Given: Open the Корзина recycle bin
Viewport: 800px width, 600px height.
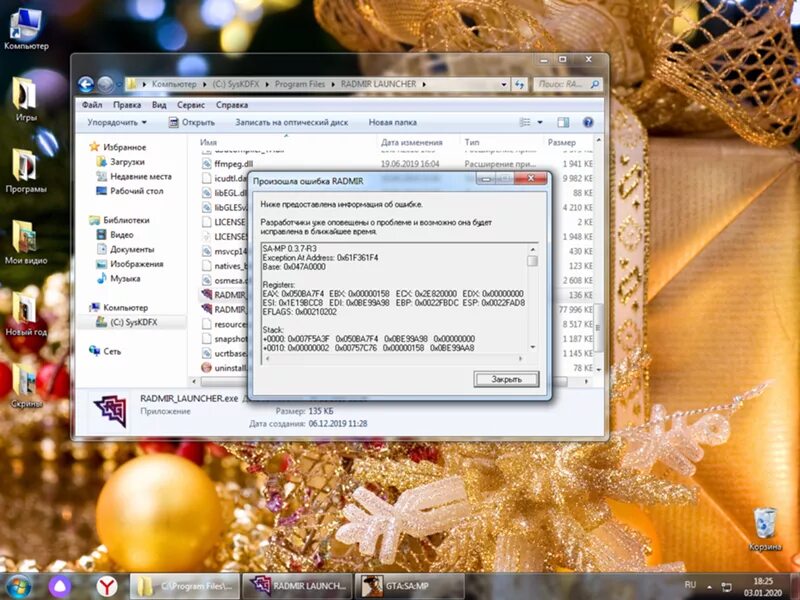Looking at the screenshot, I should [765, 529].
